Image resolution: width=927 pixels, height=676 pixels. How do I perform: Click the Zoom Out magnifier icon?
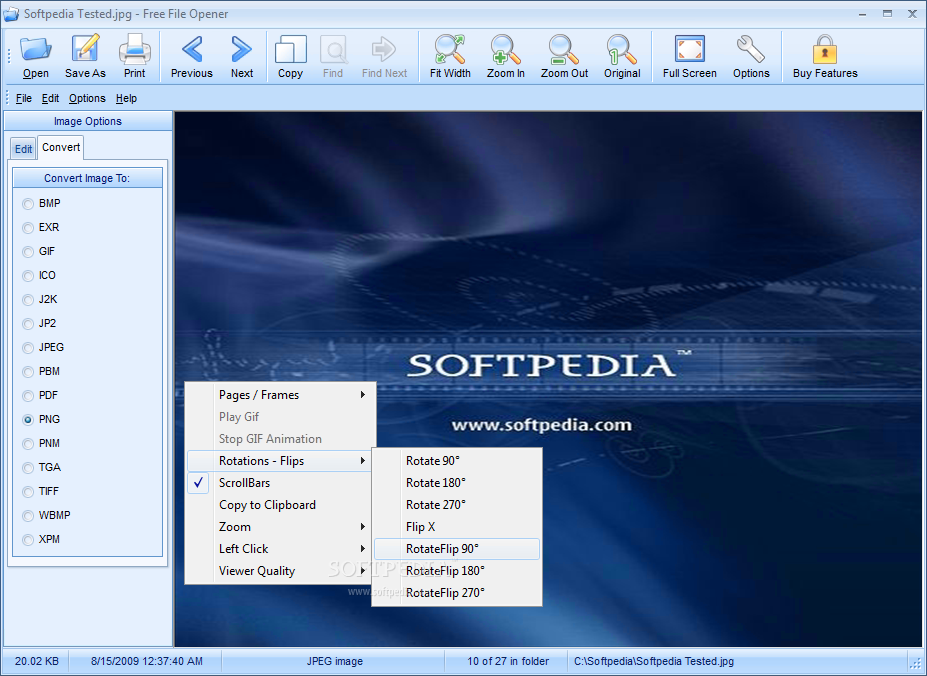[x=564, y=49]
